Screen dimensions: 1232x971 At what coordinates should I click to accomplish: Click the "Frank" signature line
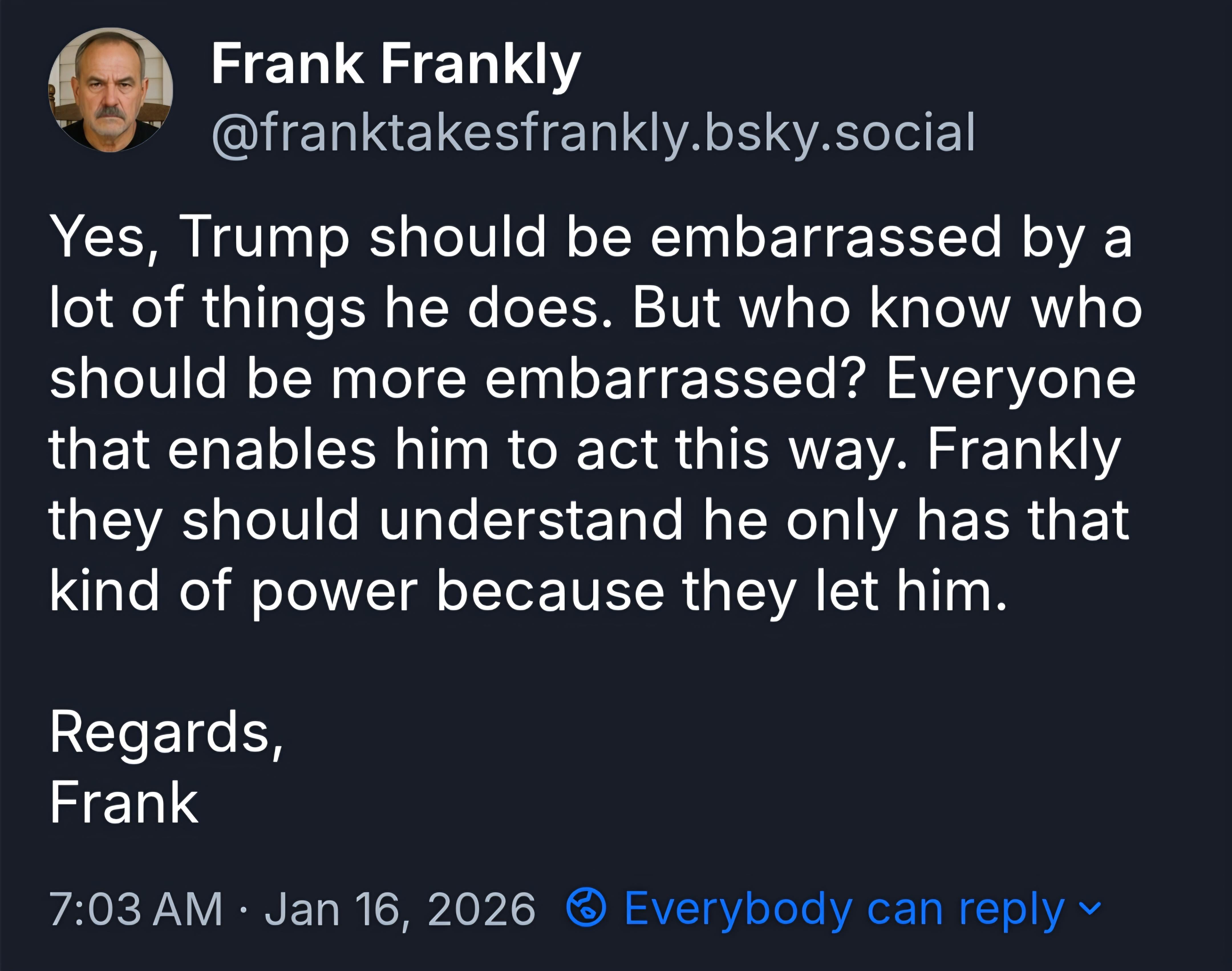click(x=124, y=802)
